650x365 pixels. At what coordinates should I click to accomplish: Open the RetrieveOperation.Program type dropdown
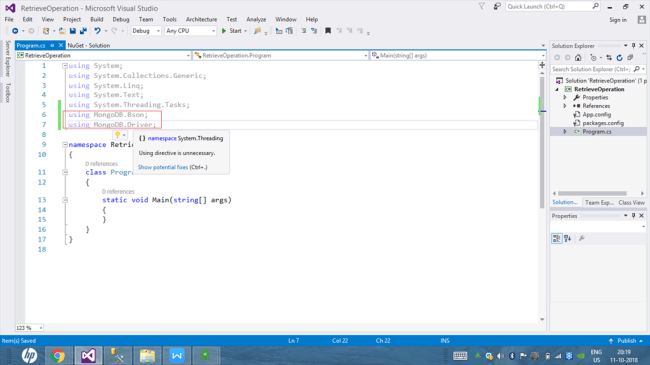281,56
